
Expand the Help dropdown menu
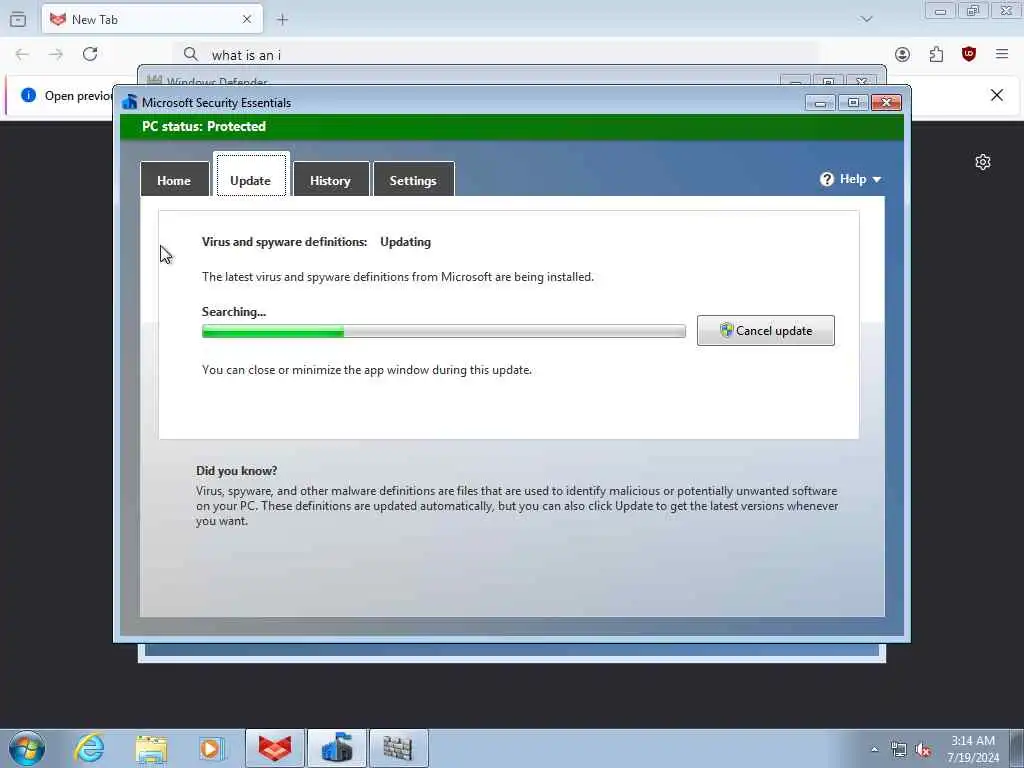850,179
